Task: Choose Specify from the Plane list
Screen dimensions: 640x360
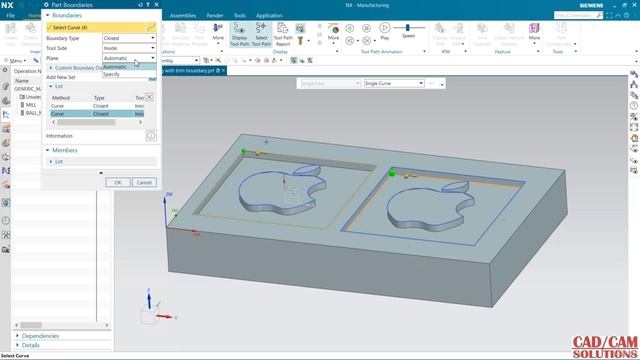Action: click(x=129, y=74)
